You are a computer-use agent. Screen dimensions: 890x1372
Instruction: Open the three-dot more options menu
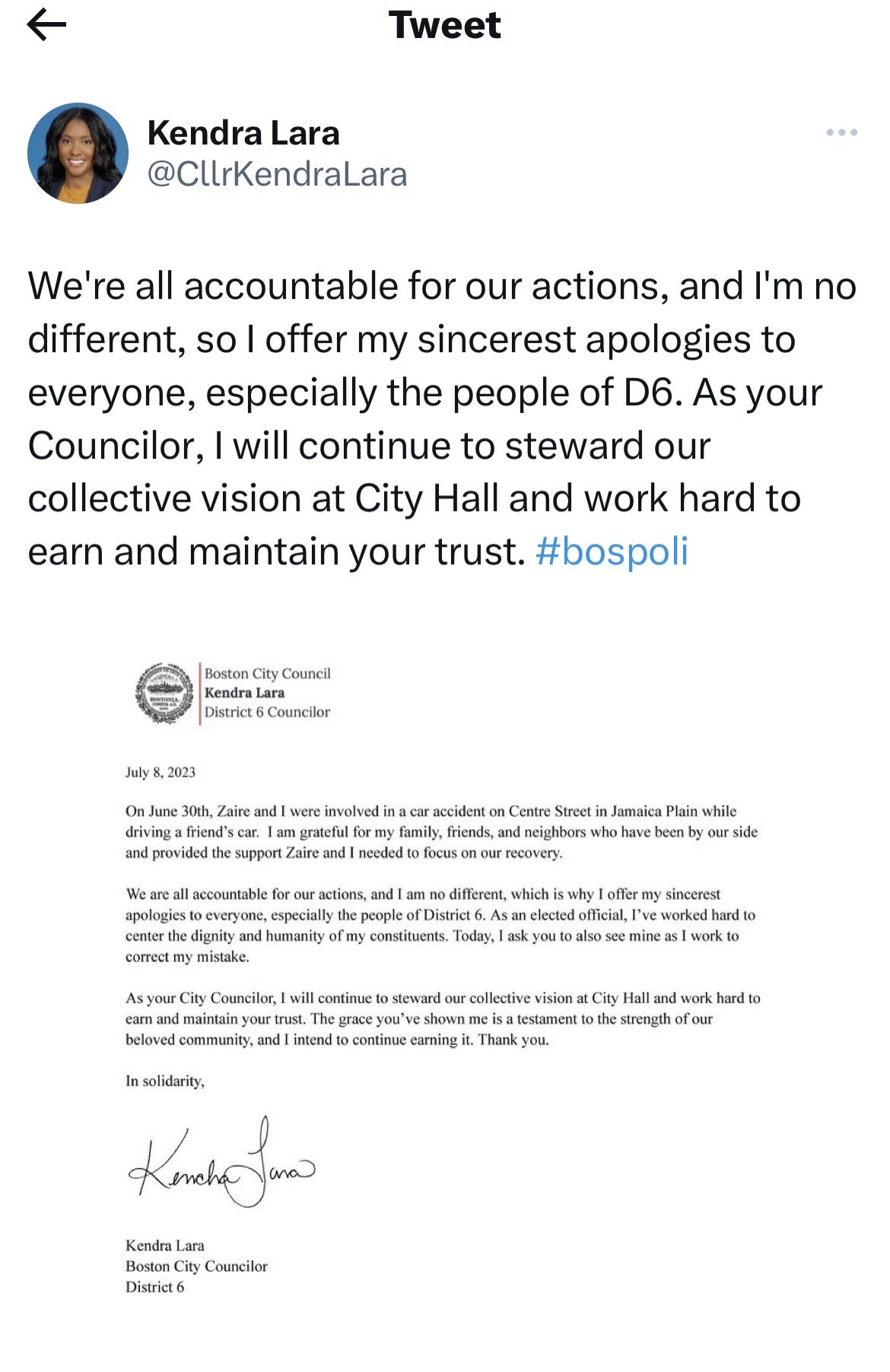[841, 133]
